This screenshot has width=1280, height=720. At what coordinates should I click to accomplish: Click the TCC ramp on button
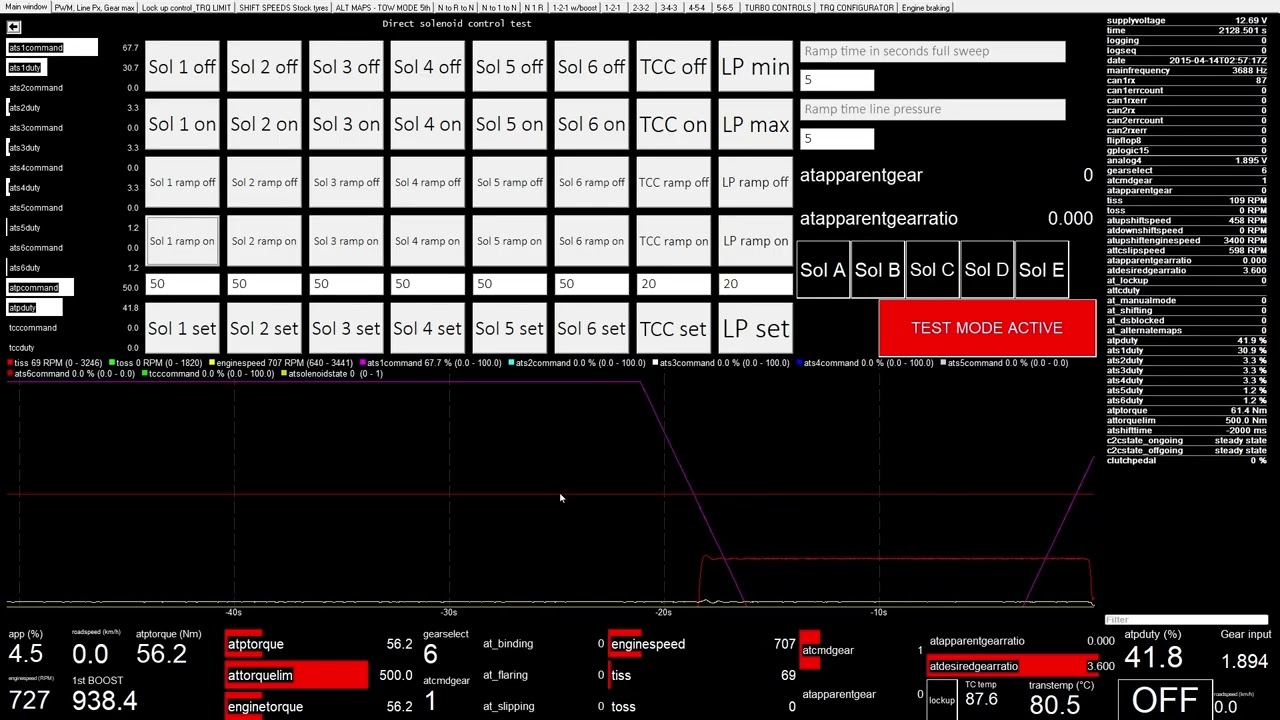pyautogui.click(x=673, y=241)
